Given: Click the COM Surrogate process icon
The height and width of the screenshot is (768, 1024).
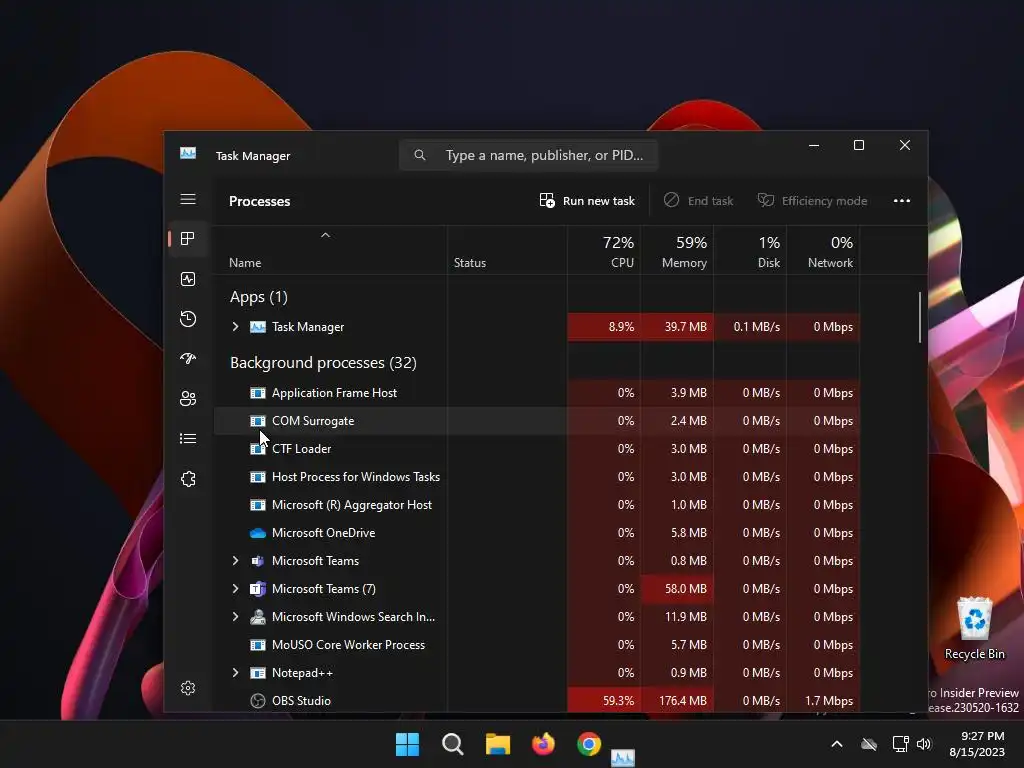Looking at the screenshot, I should tap(258, 421).
